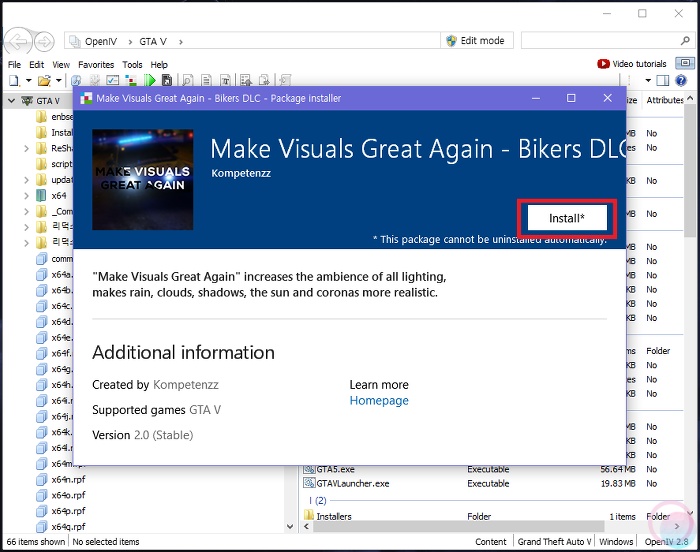Image resolution: width=700 pixels, height=552 pixels.
Task: Click the Package Installer title bar icon
Action: point(86,98)
